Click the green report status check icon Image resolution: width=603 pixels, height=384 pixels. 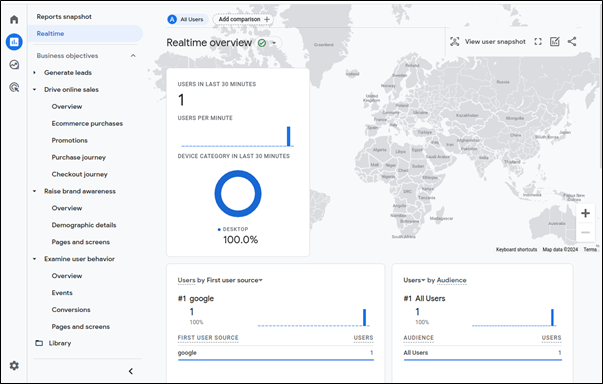coord(262,43)
